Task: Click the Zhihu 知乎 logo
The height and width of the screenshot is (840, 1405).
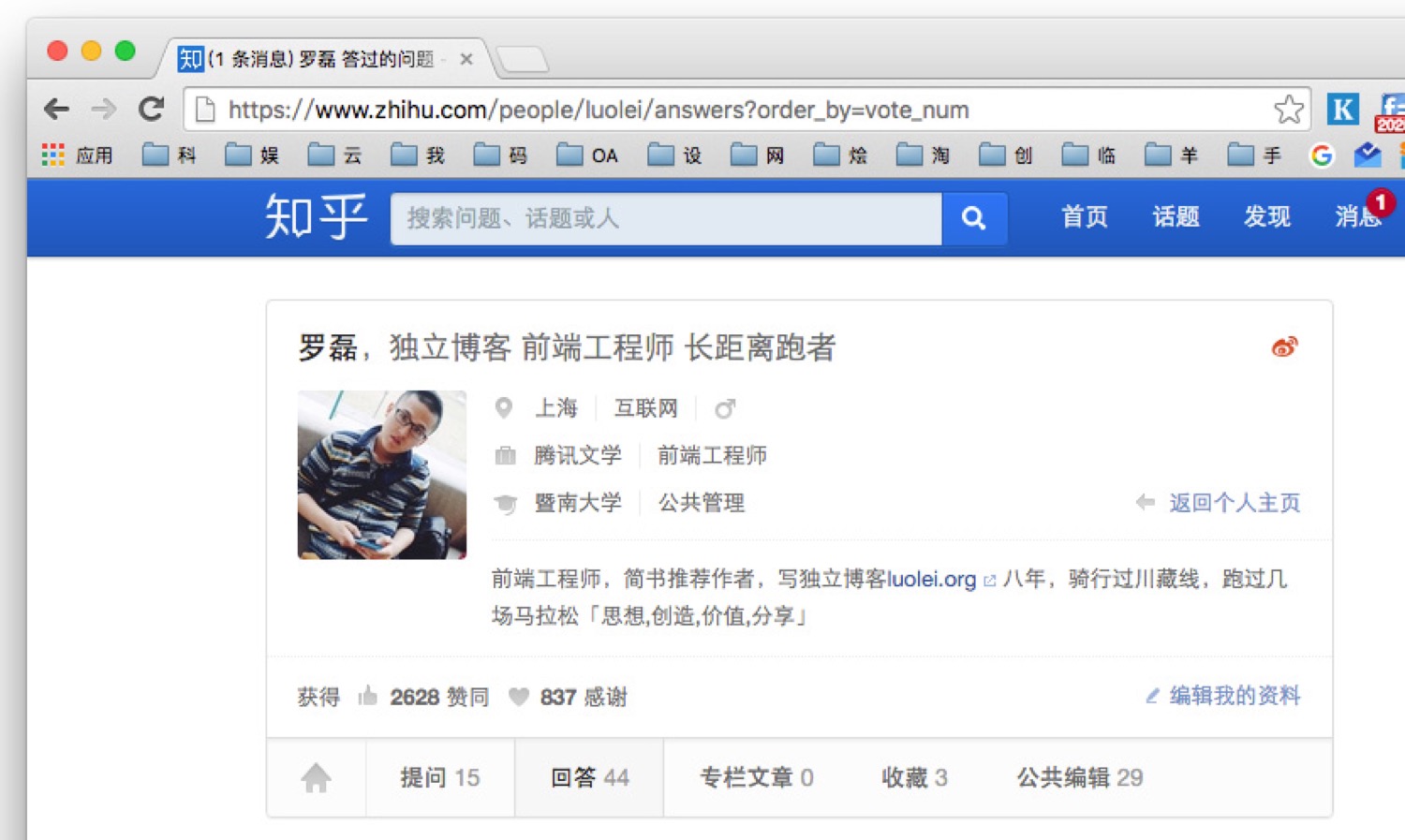Action: (x=316, y=217)
